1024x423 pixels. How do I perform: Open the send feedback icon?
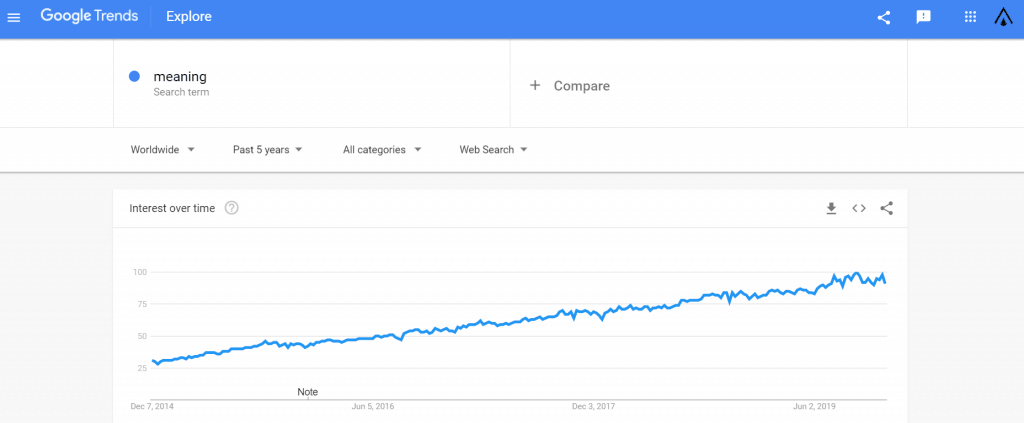pos(924,17)
